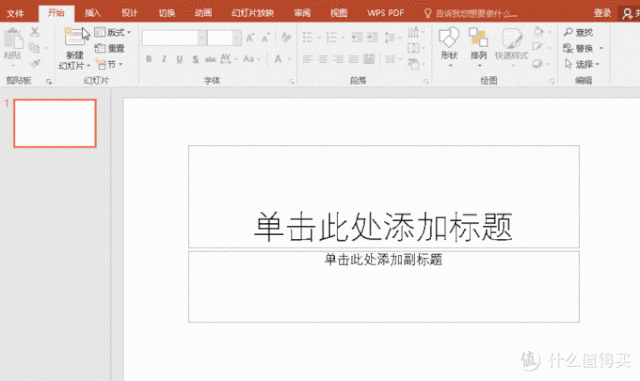The width and height of the screenshot is (640, 381).
Task: Click the Distributed alignment icon
Action: (369, 59)
